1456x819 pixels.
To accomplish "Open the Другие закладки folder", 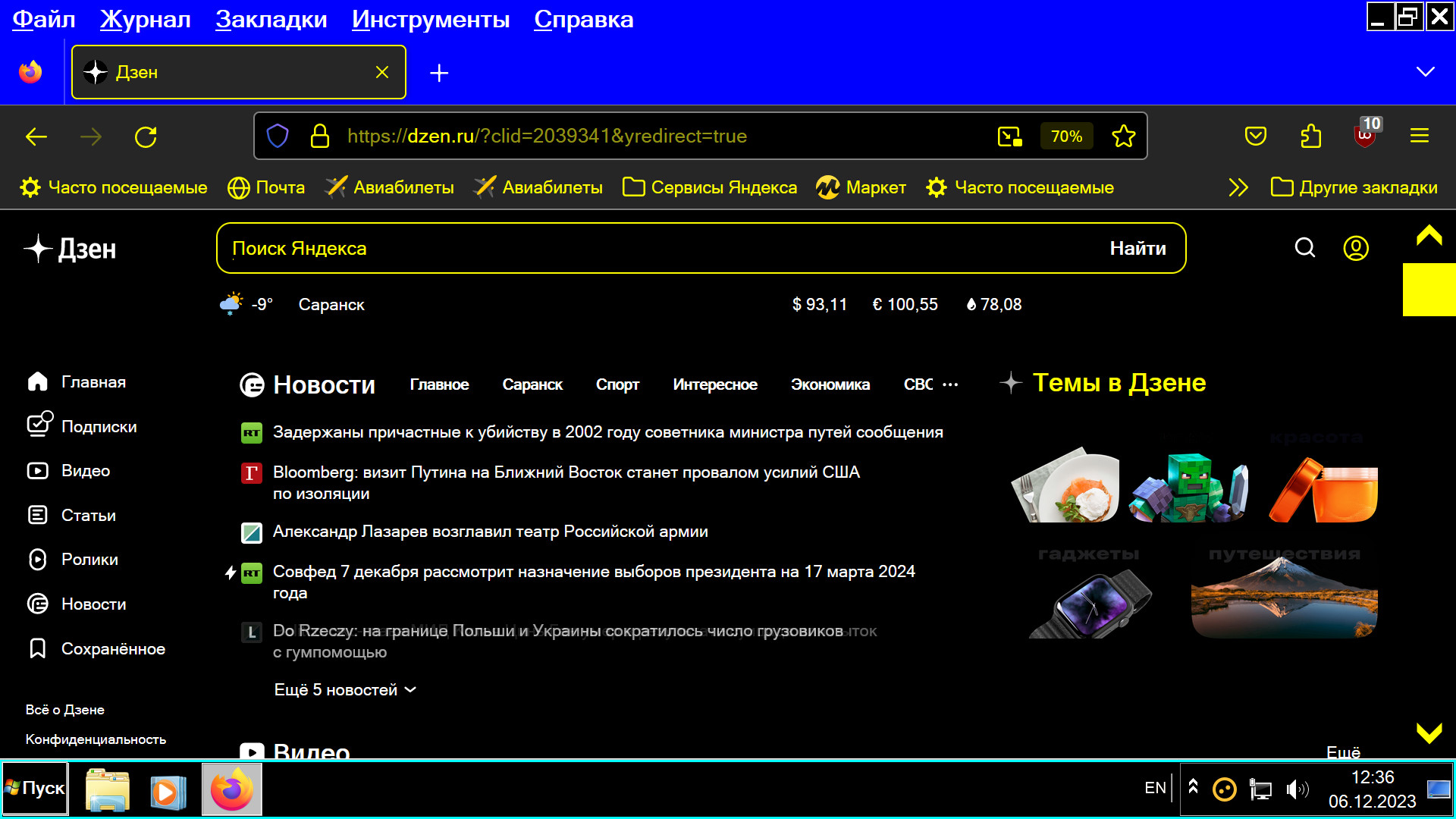I will click(x=1354, y=187).
